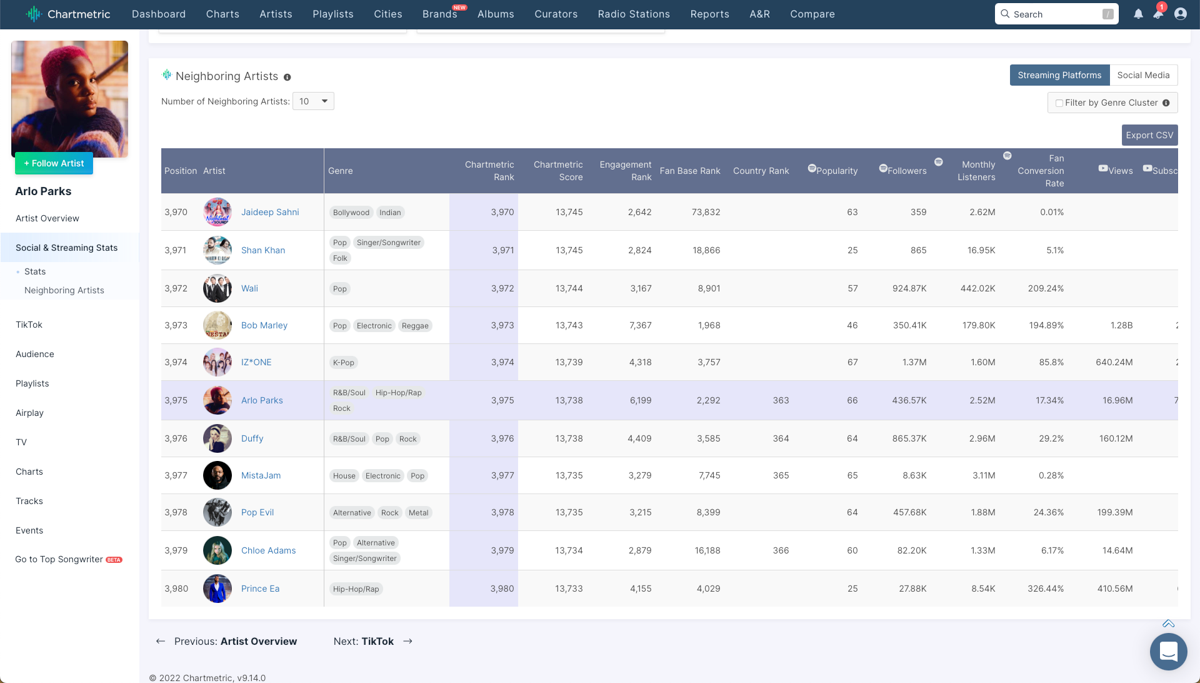1200x683 pixels.
Task: Go to Previous: Artist Overview
Action: pos(227,641)
